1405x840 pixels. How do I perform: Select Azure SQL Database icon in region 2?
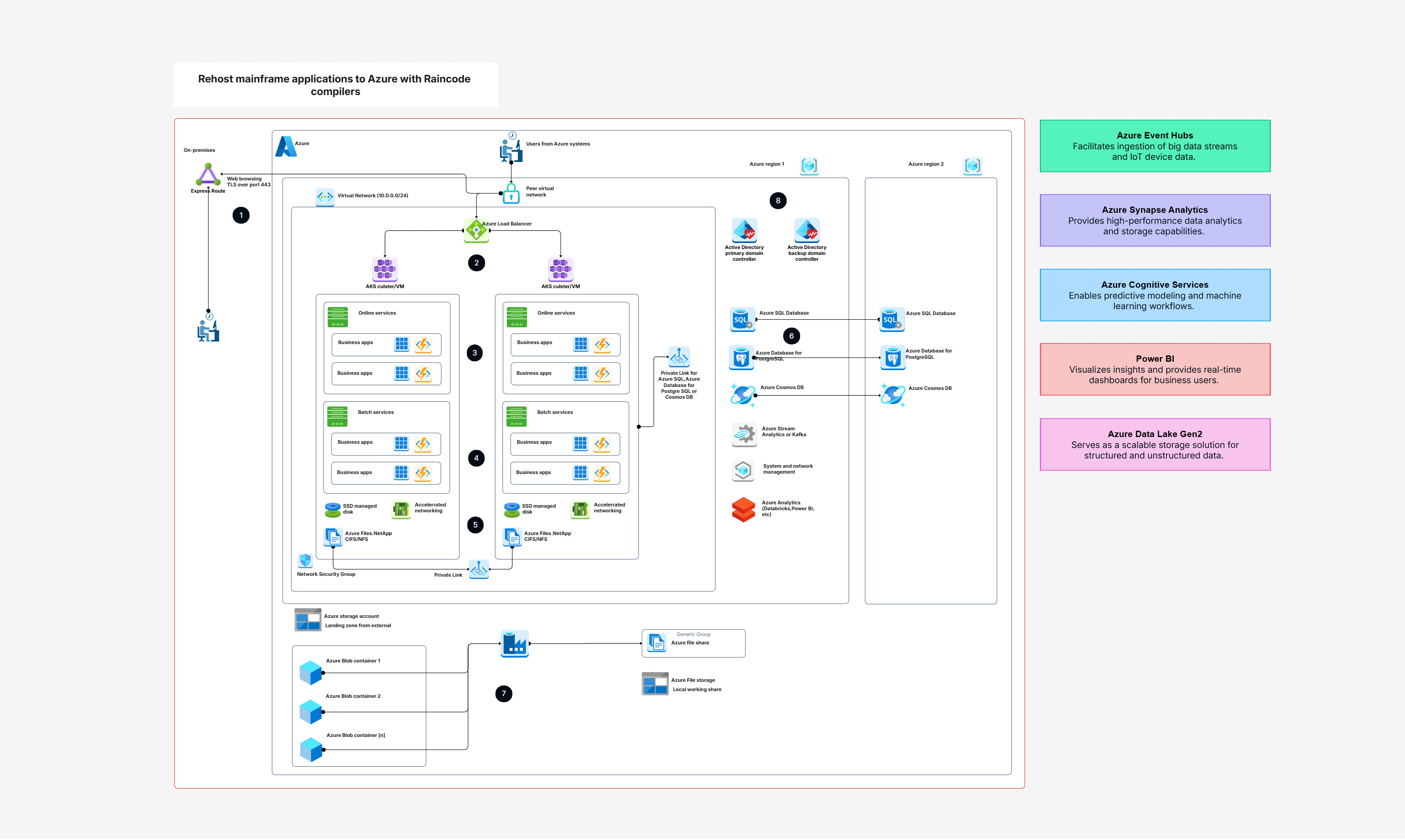click(x=891, y=319)
